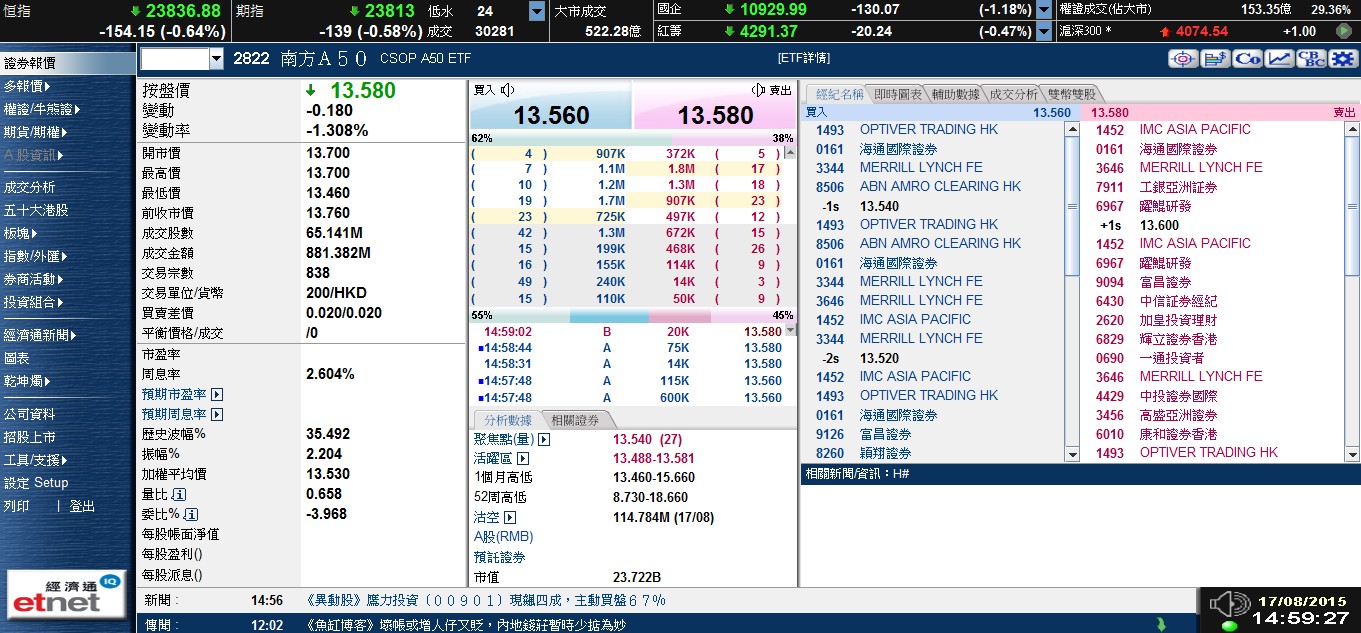The image size is (1361, 633).
Task: Open the dropdown arrow beside 低水 24
Action: coord(537,11)
